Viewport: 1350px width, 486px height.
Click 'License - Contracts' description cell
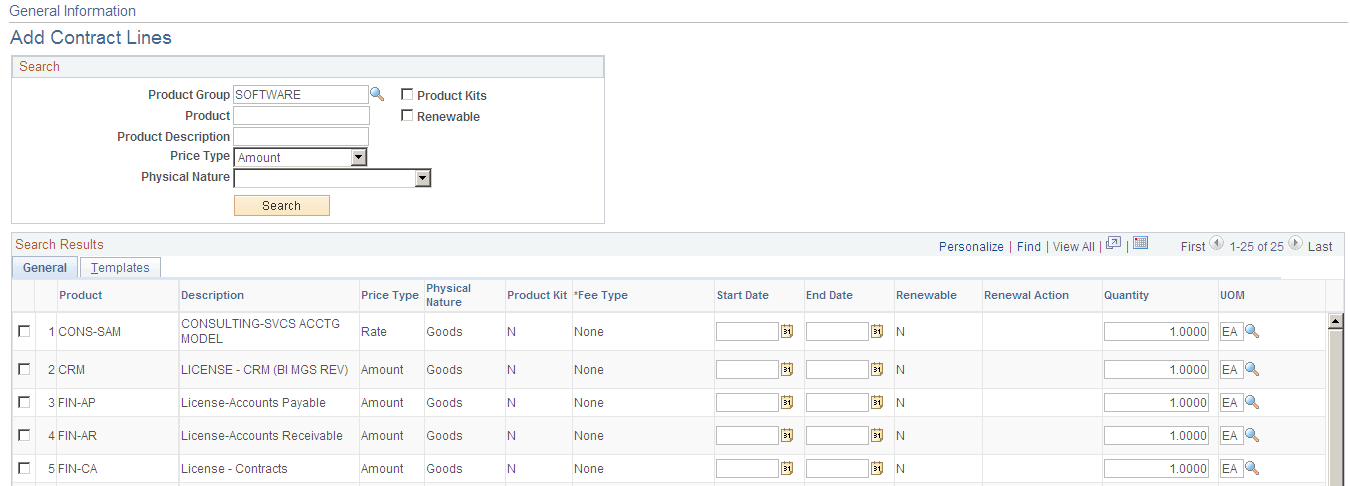coord(234,468)
